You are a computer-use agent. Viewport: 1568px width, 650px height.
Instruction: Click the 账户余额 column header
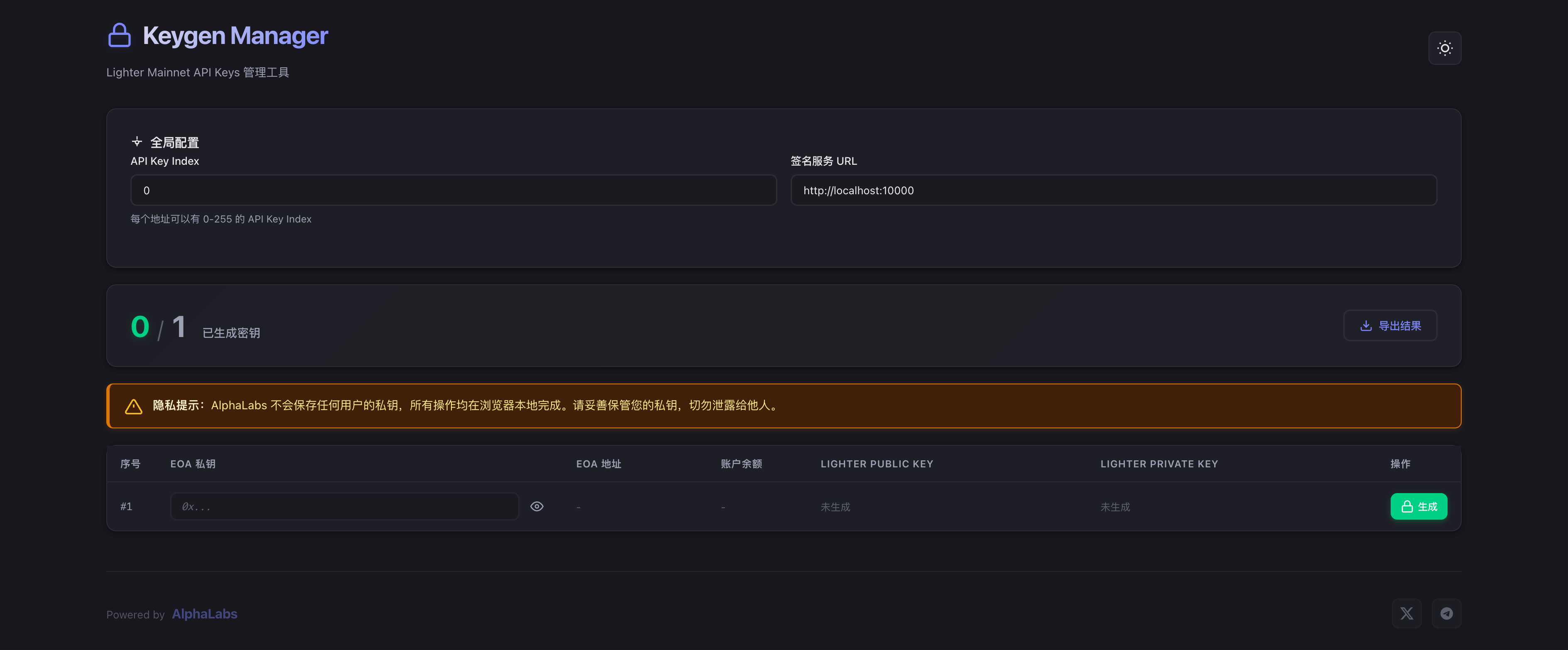(x=741, y=464)
